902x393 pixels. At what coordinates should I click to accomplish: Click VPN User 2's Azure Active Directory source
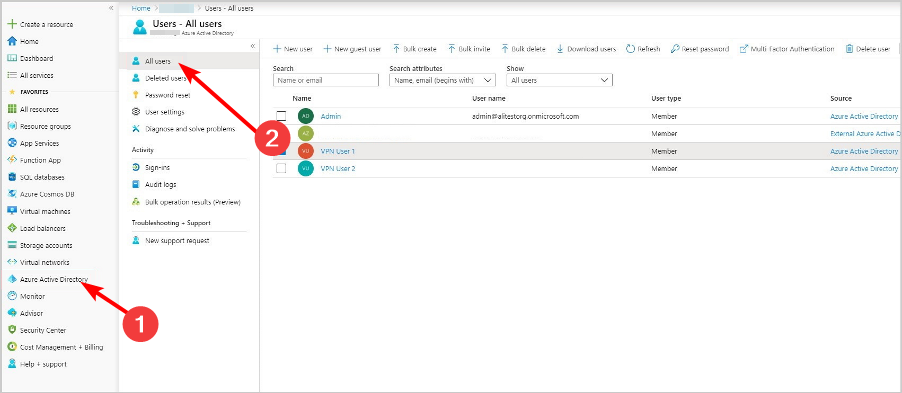pyautogui.click(x=864, y=169)
